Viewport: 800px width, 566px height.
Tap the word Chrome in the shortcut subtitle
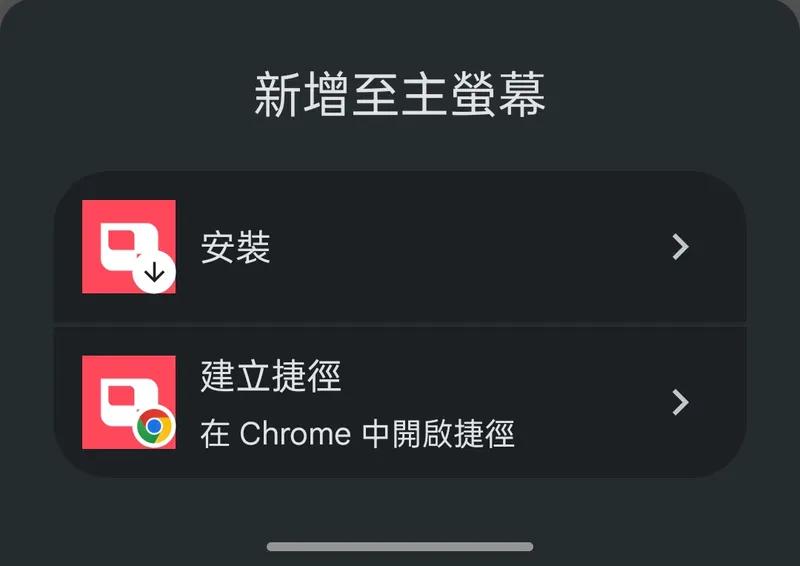(295, 434)
